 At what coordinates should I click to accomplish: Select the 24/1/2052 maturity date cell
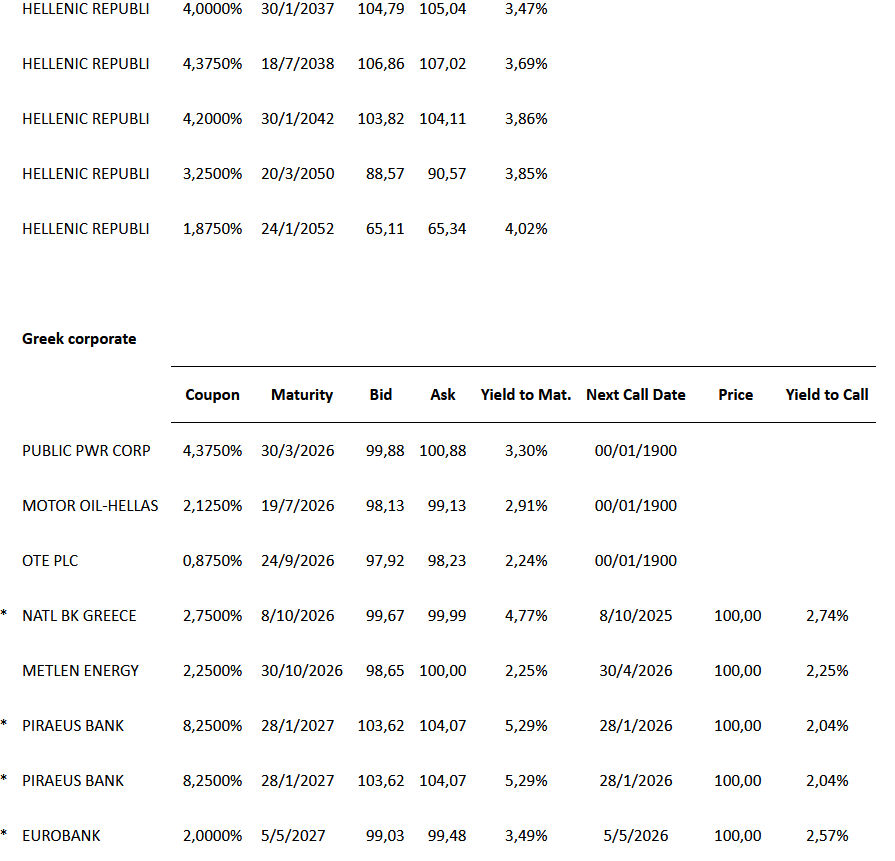pos(296,229)
